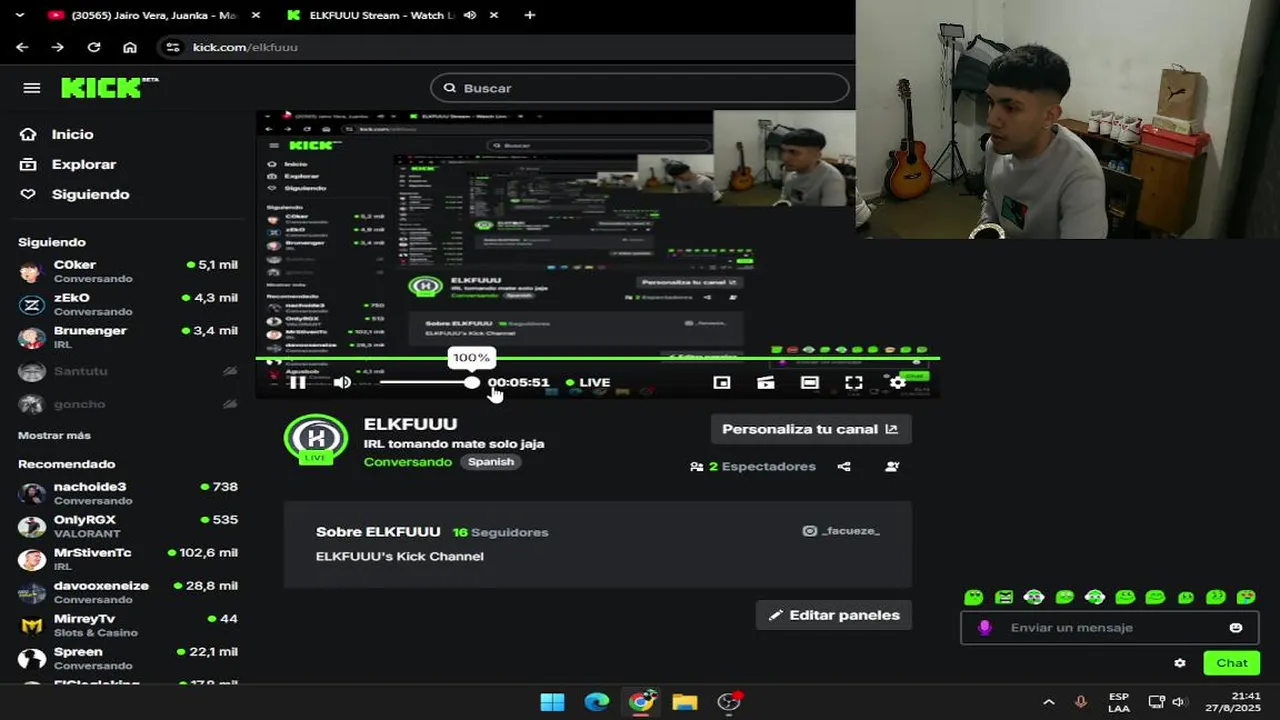The height and width of the screenshot is (720, 1280).
Task: Open player settings gear
Action: 898,382
